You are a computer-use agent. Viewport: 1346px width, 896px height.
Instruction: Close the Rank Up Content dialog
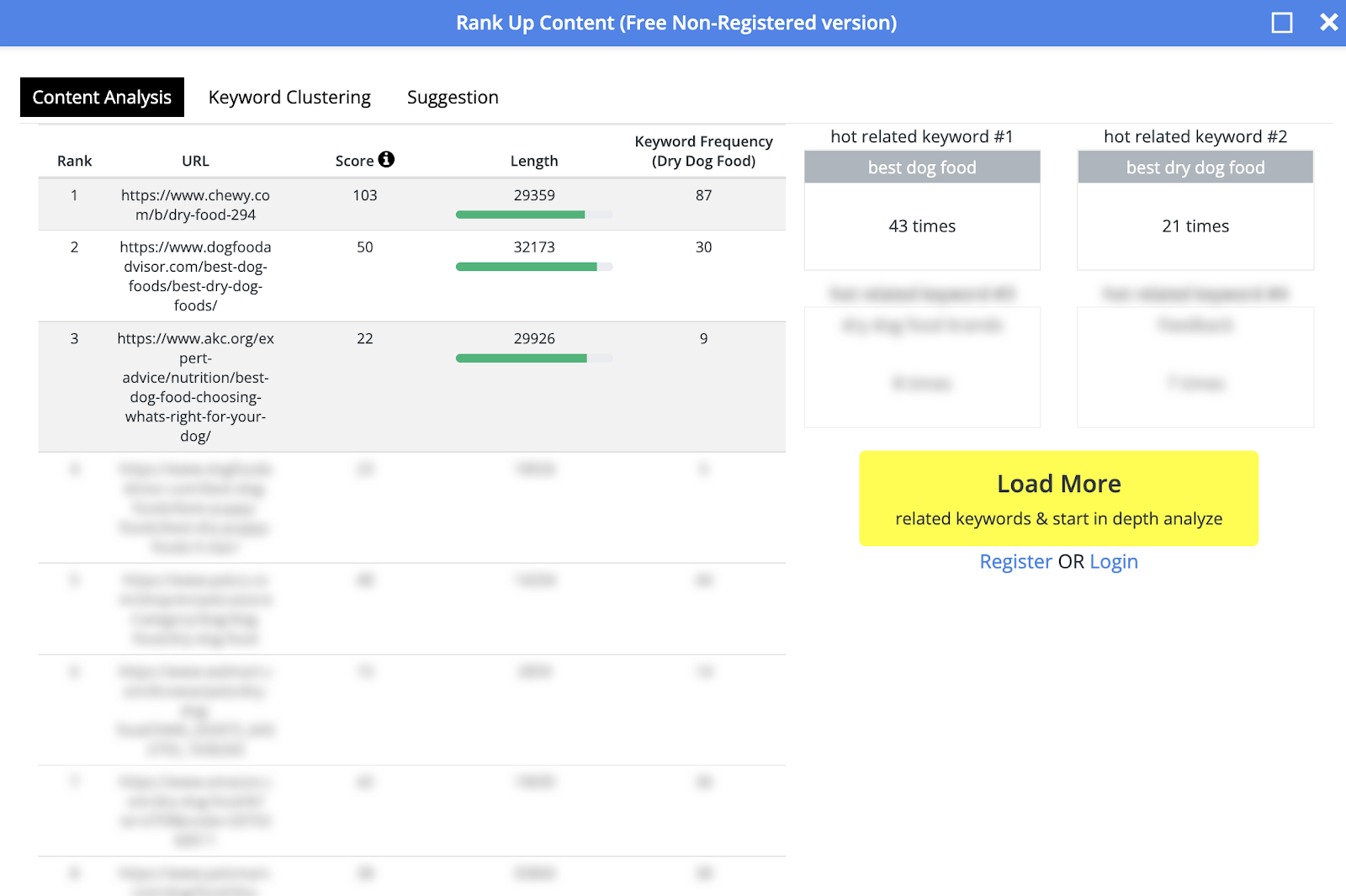[1328, 23]
